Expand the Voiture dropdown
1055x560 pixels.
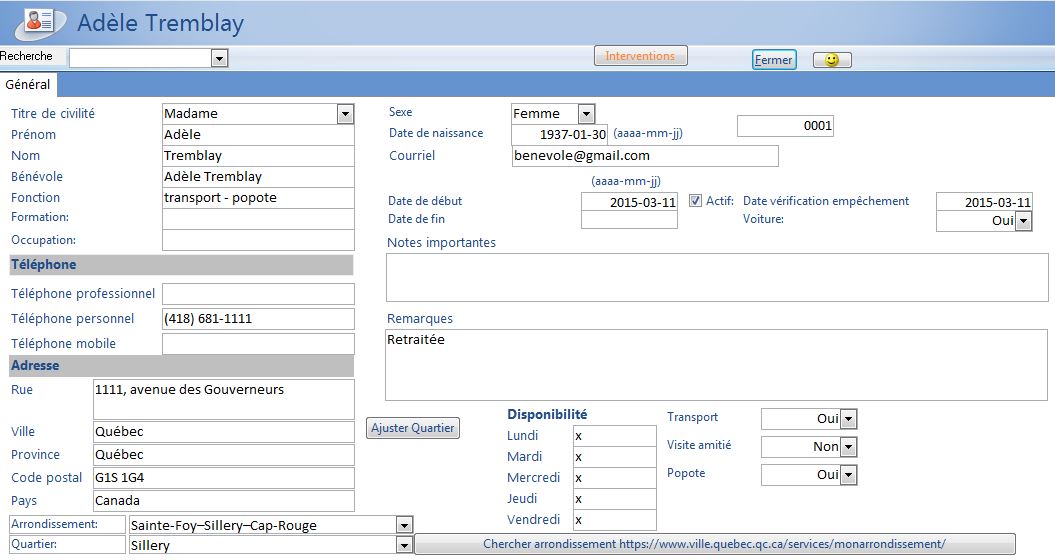tap(1023, 221)
